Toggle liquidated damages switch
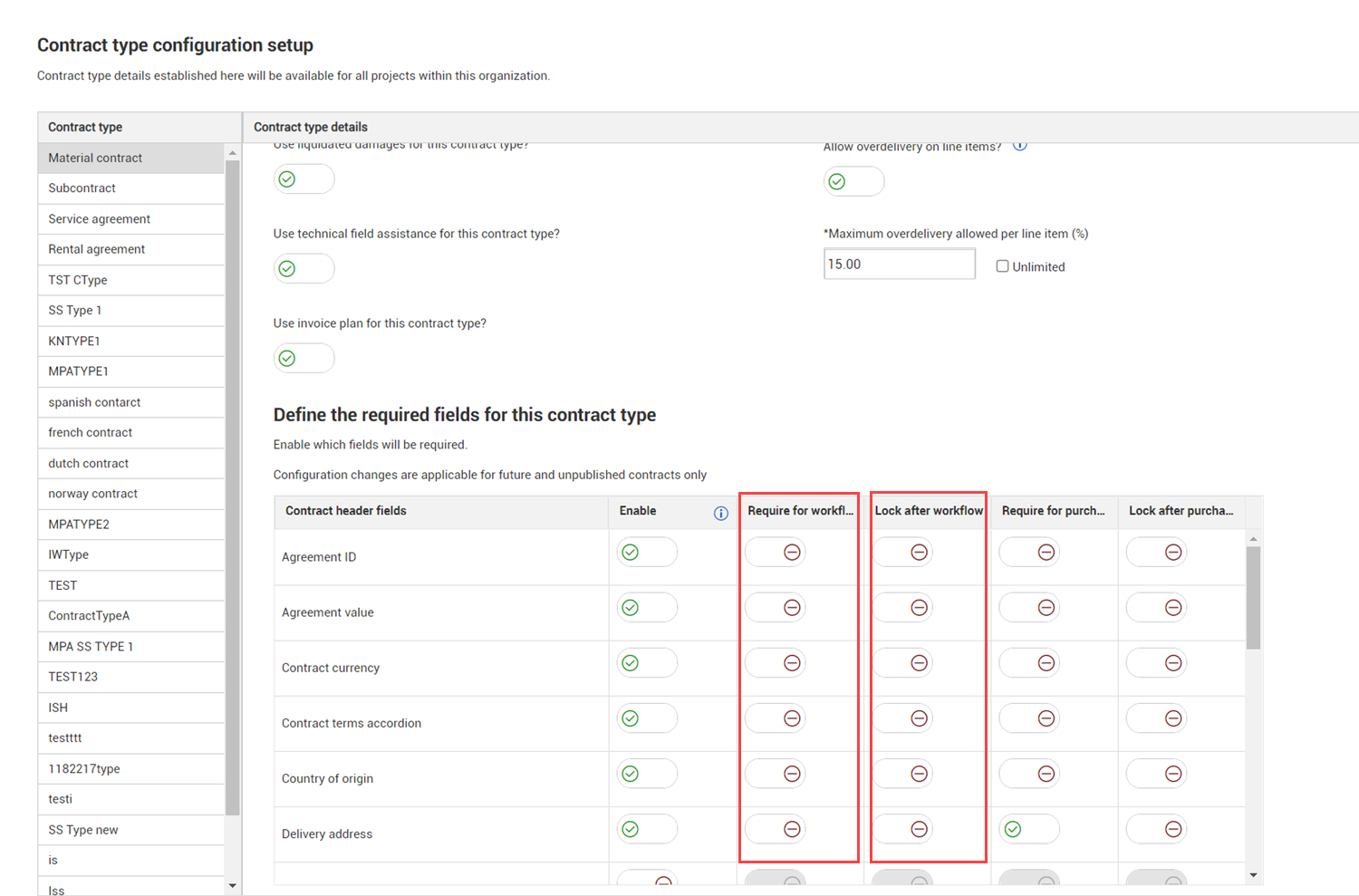 pyautogui.click(x=304, y=179)
